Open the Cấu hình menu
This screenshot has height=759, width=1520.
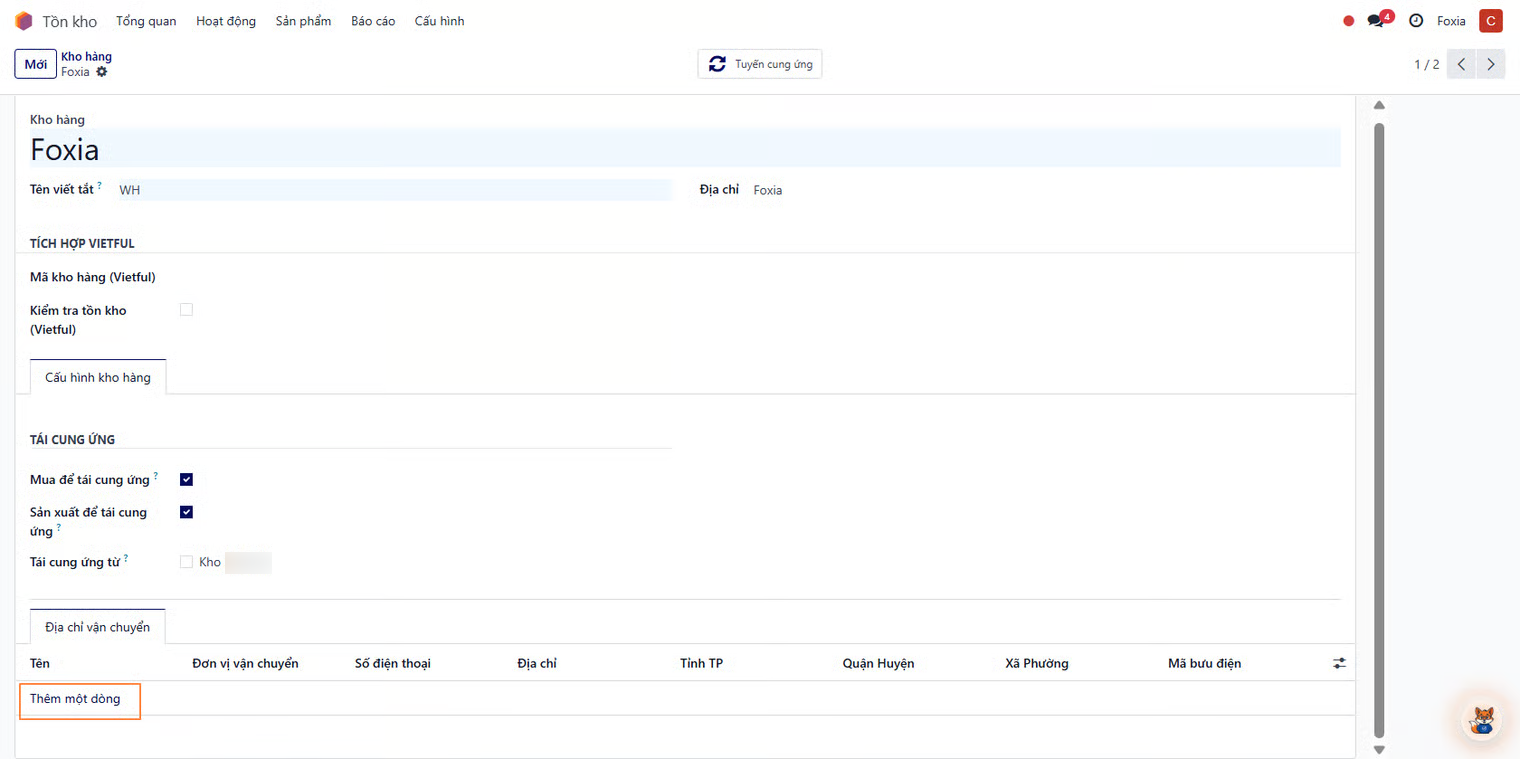point(439,21)
